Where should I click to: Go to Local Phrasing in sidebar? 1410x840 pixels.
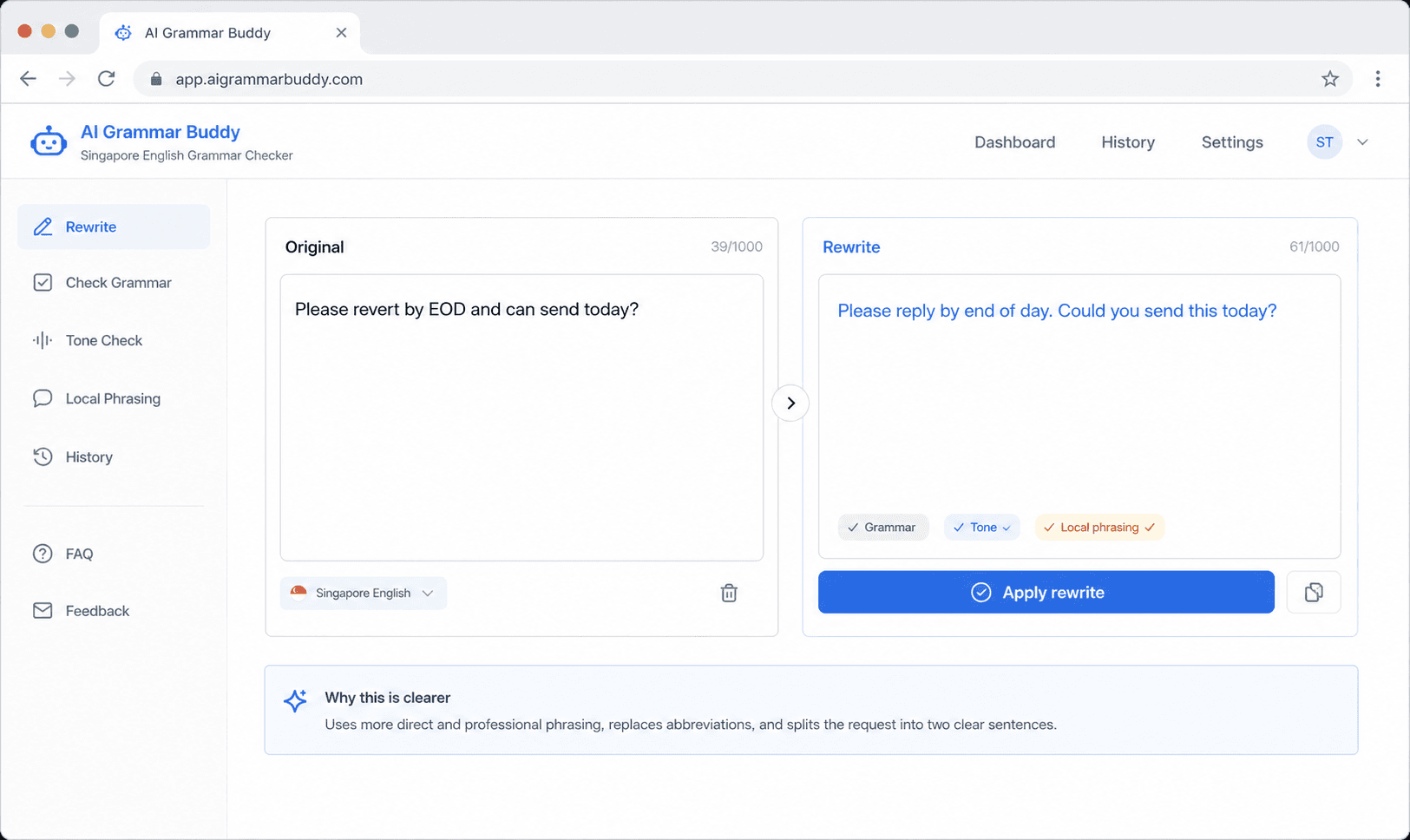tap(114, 398)
